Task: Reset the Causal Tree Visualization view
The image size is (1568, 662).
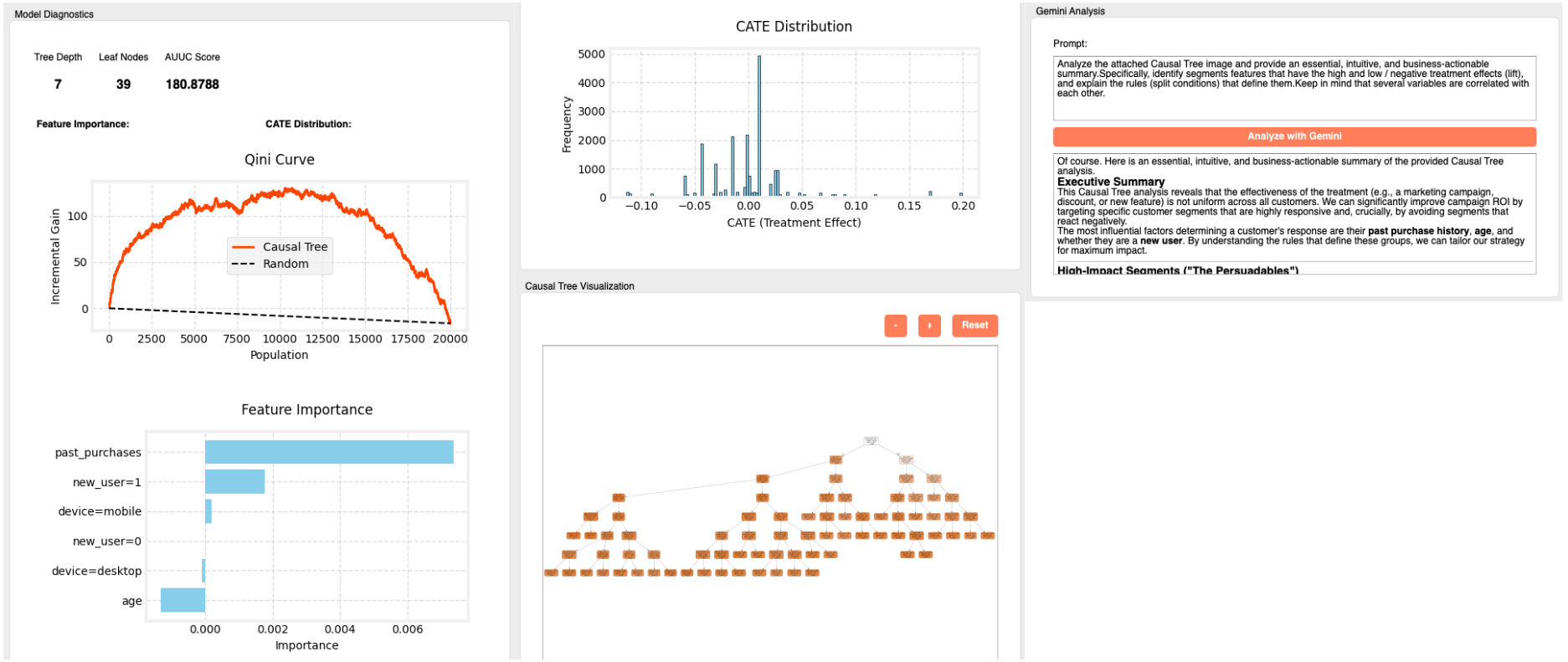Action: tap(974, 326)
